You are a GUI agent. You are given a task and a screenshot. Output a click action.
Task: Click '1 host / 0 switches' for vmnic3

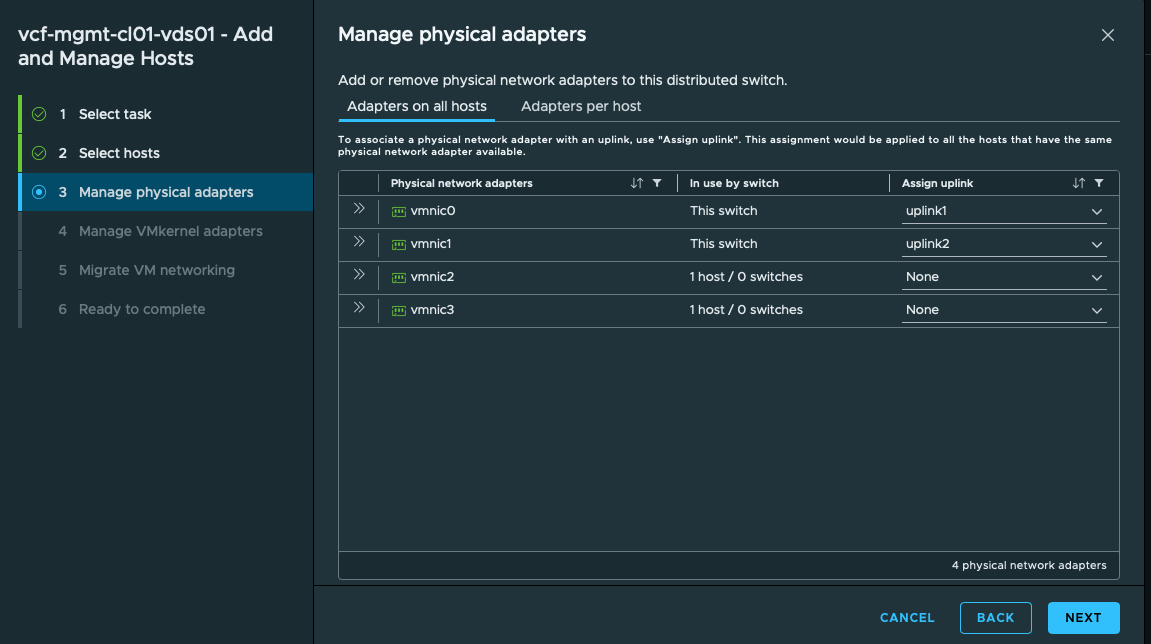(x=746, y=310)
